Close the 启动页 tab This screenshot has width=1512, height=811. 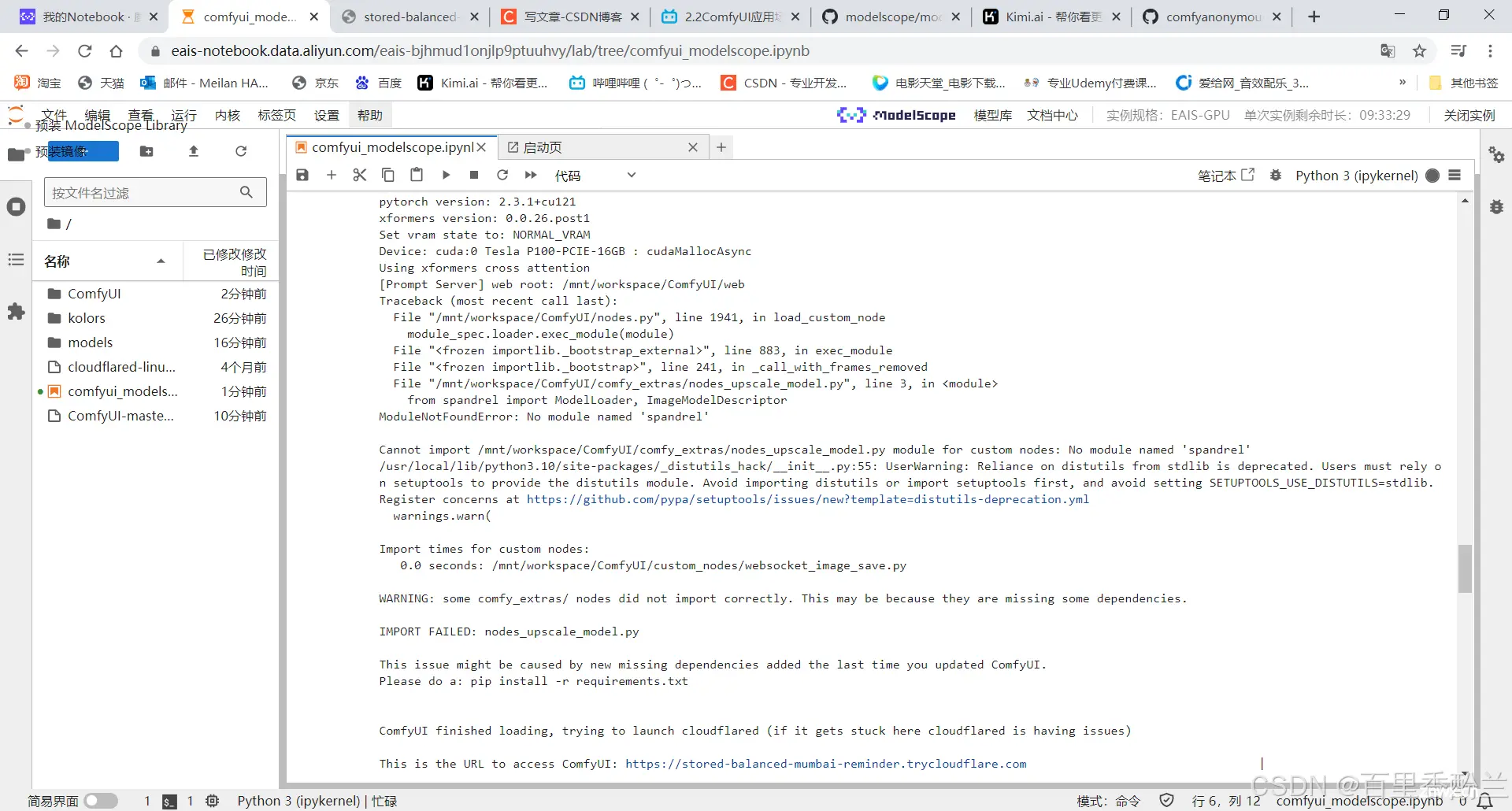coord(693,147)
